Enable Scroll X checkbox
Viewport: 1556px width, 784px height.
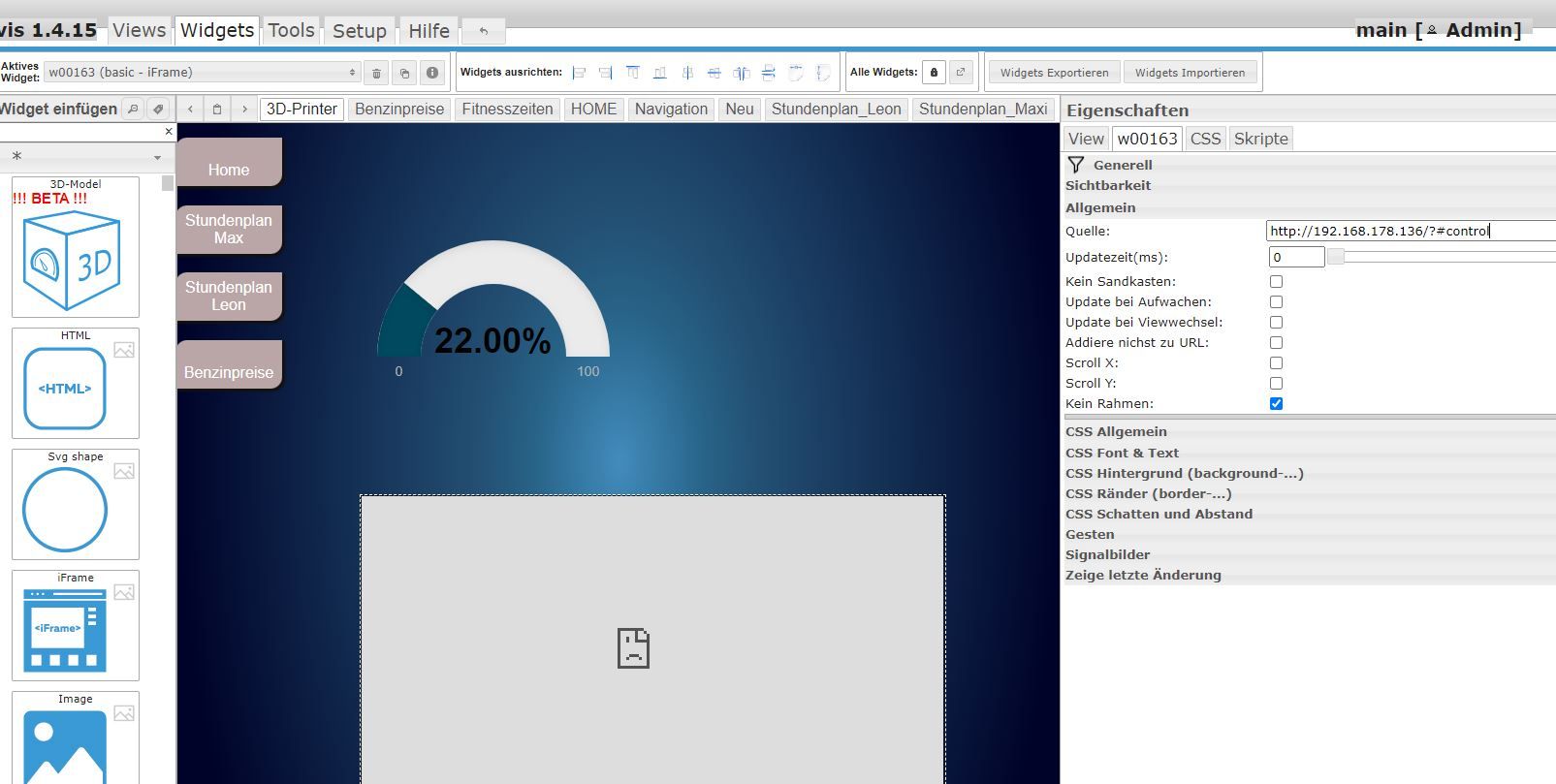pos(1276,363)
